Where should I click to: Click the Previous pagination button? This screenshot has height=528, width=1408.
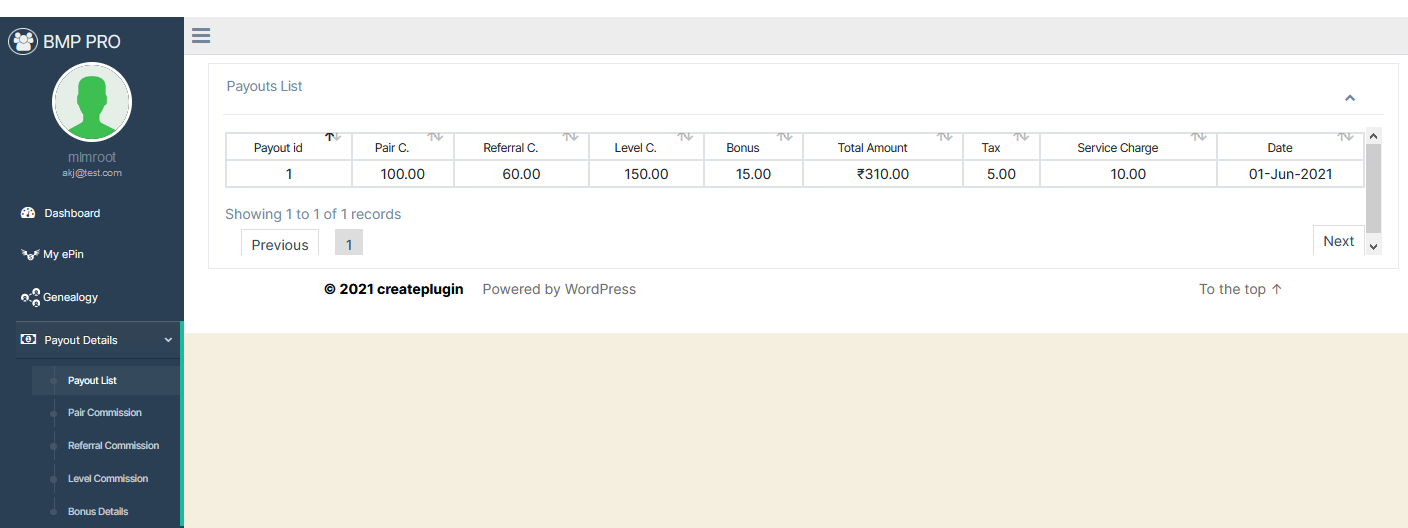tap(280, 244)
